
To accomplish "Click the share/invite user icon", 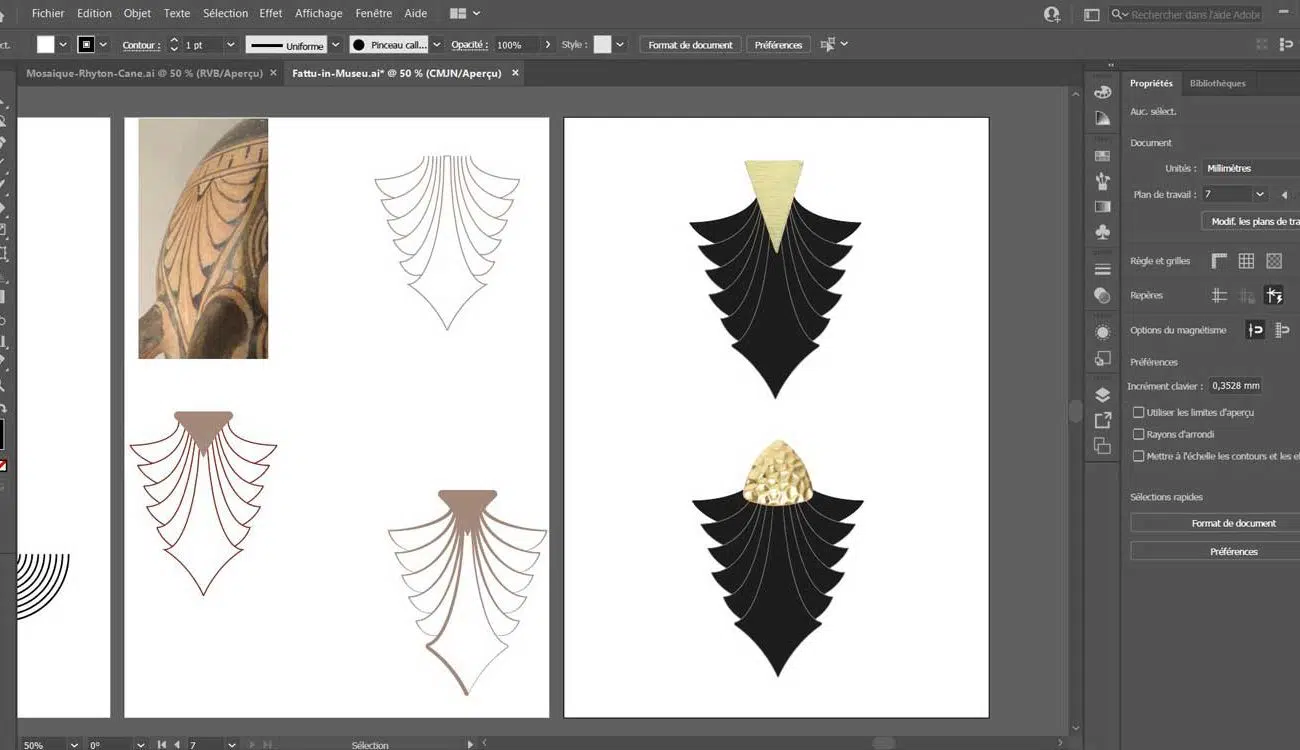I will tap(1051, 14).
